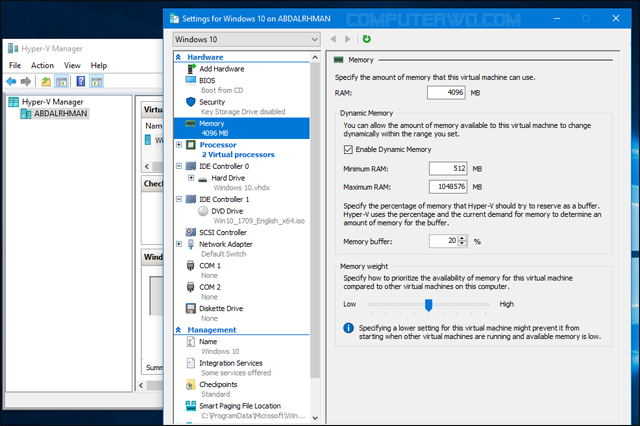Open the Help menu in Hyper-V Manager

98,65
